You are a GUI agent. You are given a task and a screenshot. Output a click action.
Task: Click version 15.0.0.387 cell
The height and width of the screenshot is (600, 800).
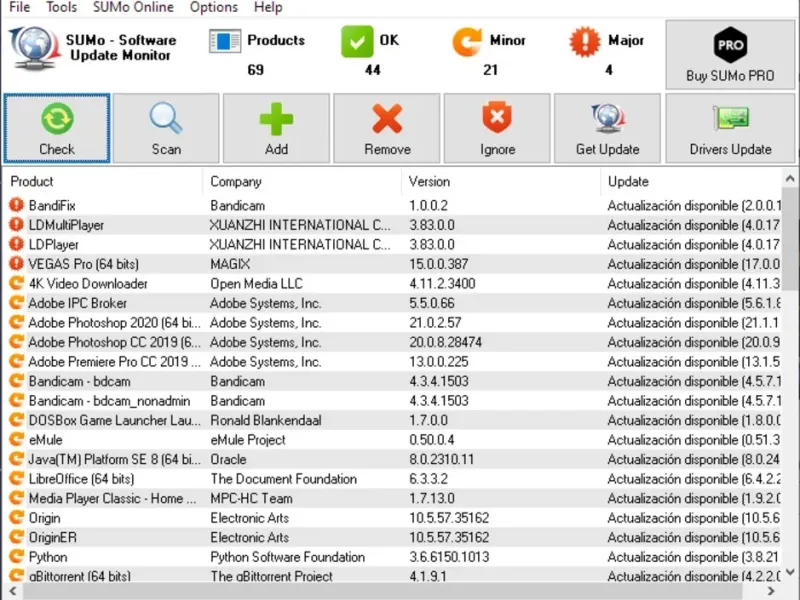[438, 264]
